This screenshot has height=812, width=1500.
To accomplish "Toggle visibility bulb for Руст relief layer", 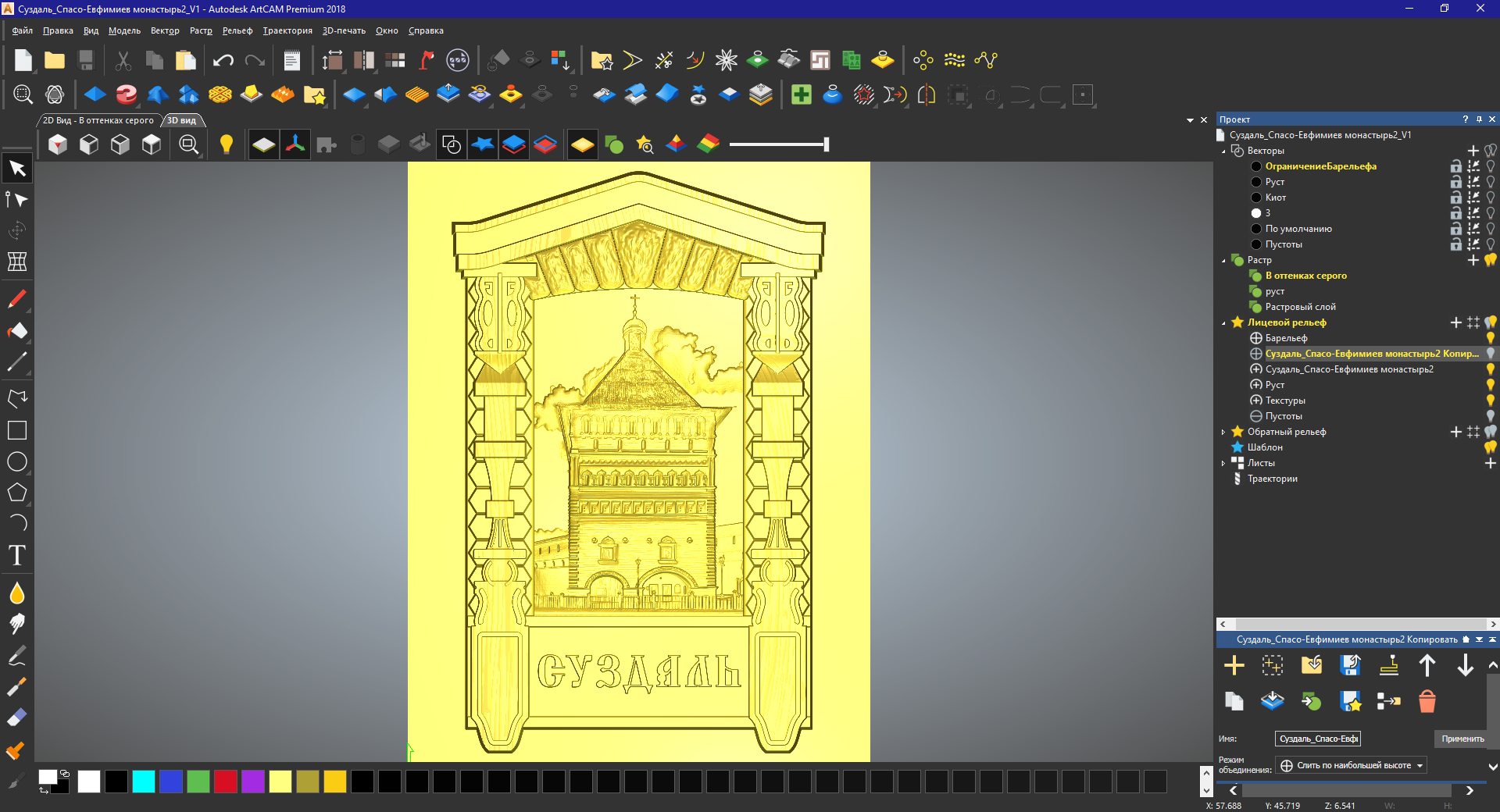I will tap(1490, 385).
